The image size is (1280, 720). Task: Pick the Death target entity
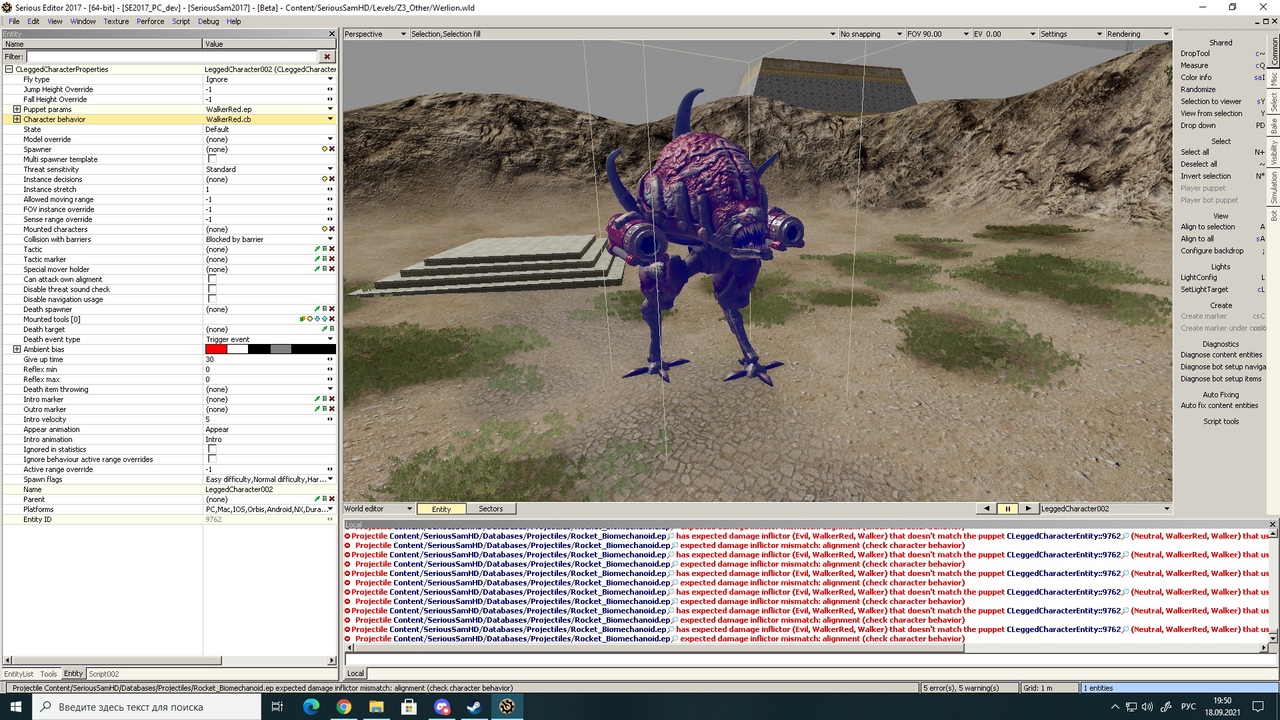click(x=324, y=329)
